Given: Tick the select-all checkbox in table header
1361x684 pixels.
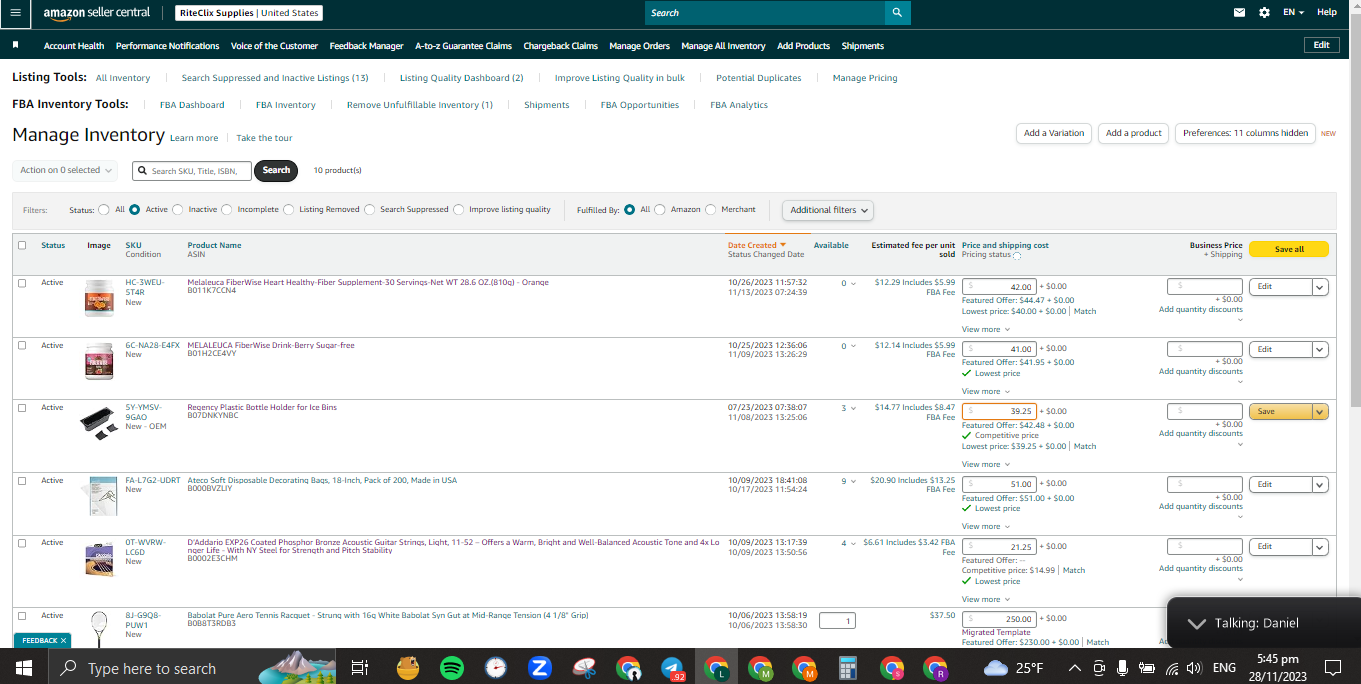Looking at the screenshot, I should [22, 245].
